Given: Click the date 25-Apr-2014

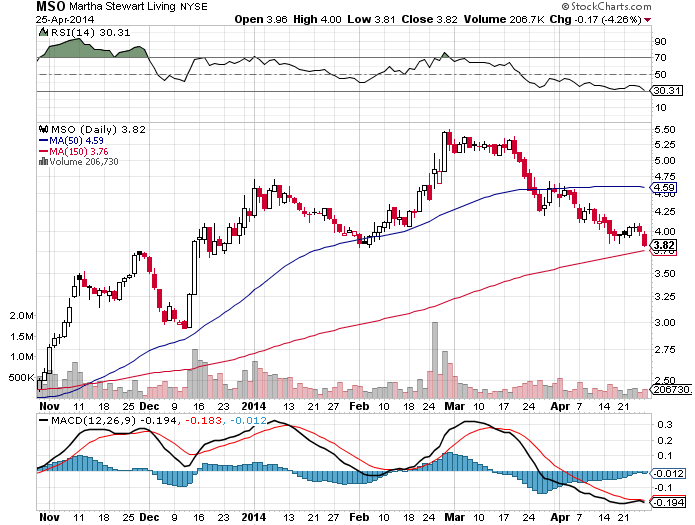Looking at the screenshot, I should point(65,20).
